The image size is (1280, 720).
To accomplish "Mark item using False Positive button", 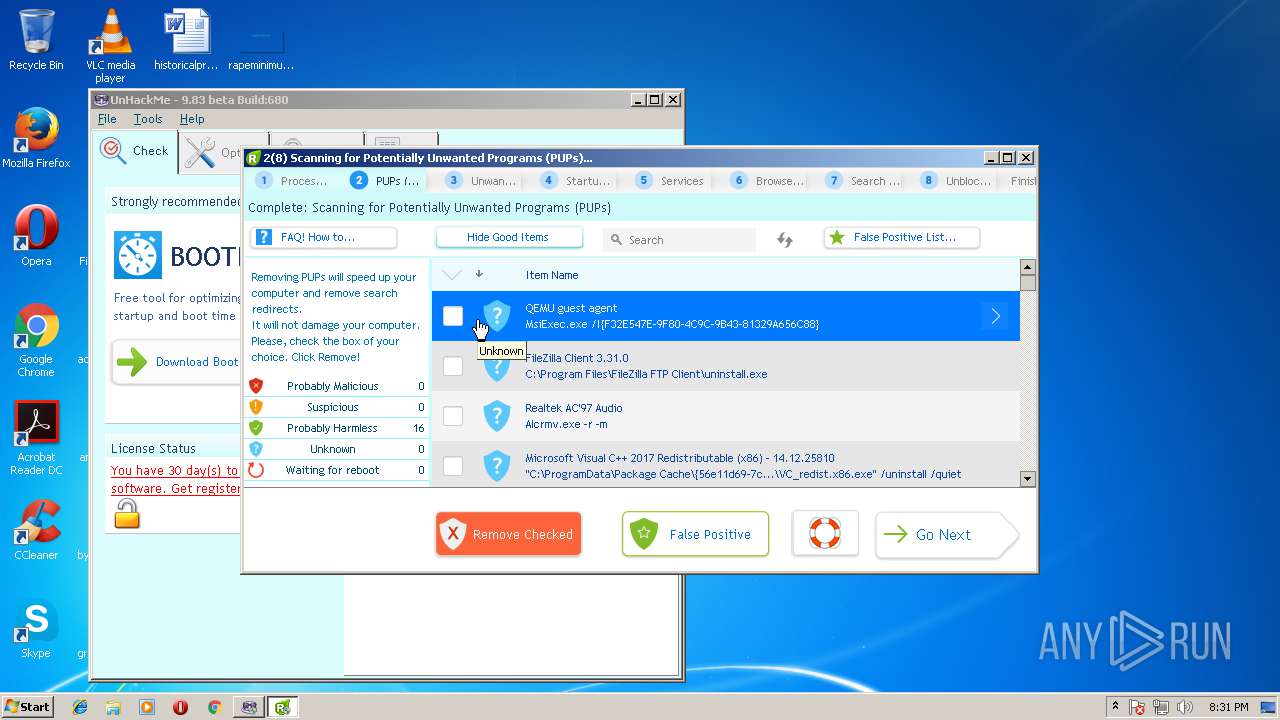I will (695, 534).
